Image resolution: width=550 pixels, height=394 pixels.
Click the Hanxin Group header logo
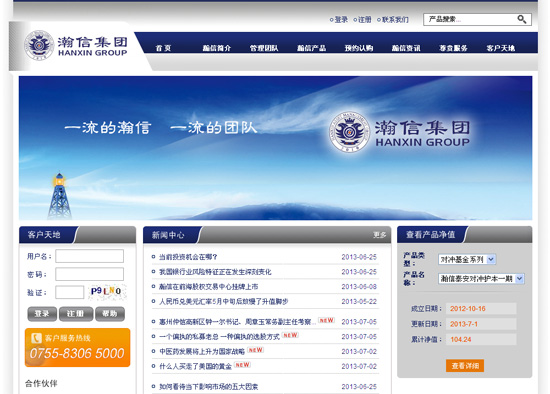[x=76, y=45]
